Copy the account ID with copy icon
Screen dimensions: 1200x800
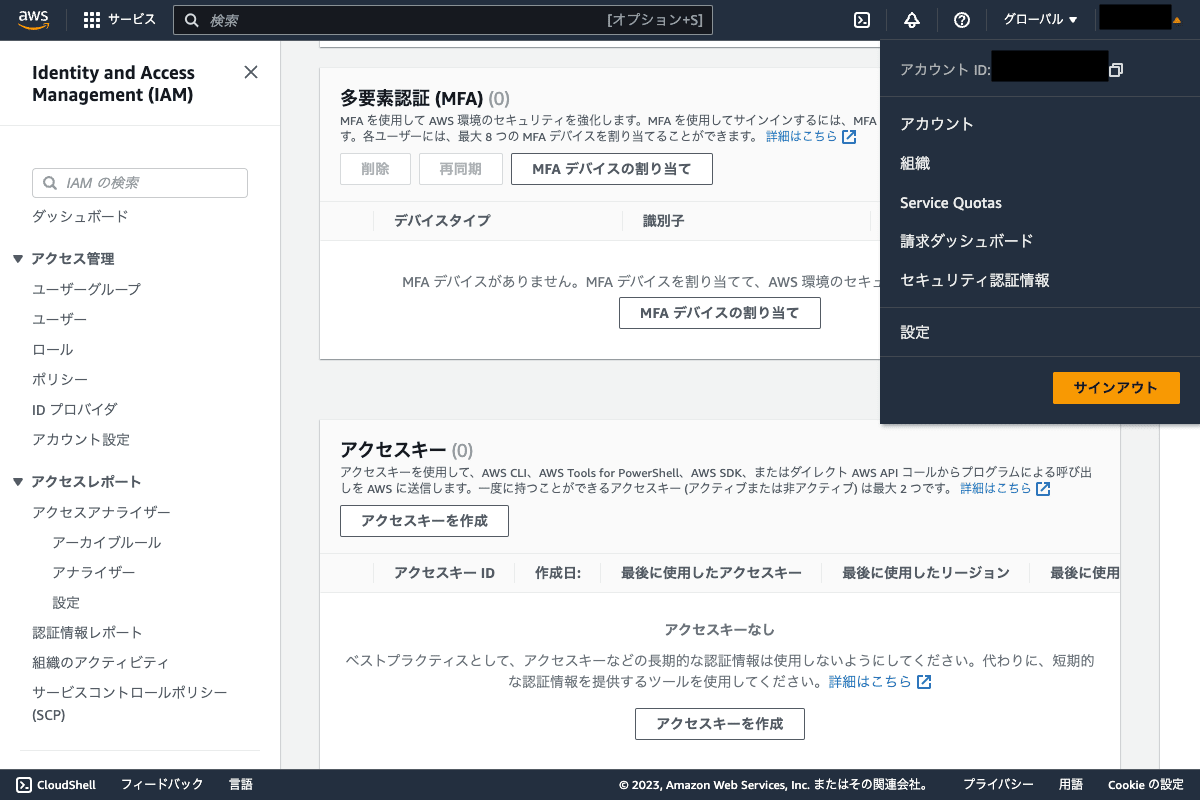(x=1116, y=70)
